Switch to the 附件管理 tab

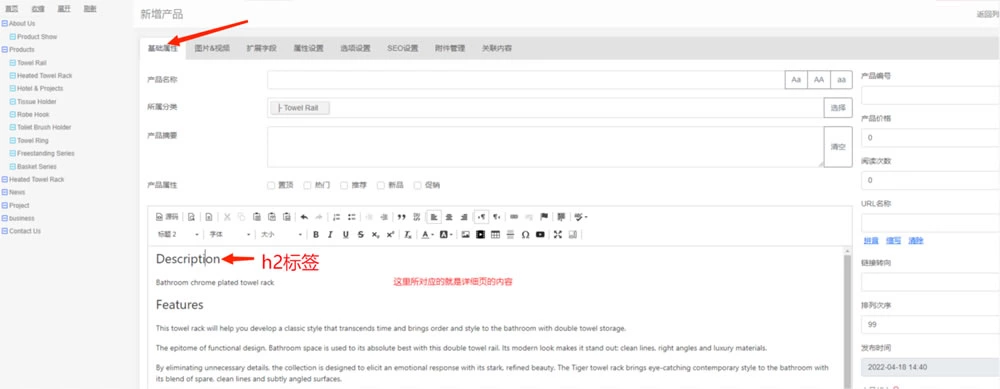pos(450,48)
